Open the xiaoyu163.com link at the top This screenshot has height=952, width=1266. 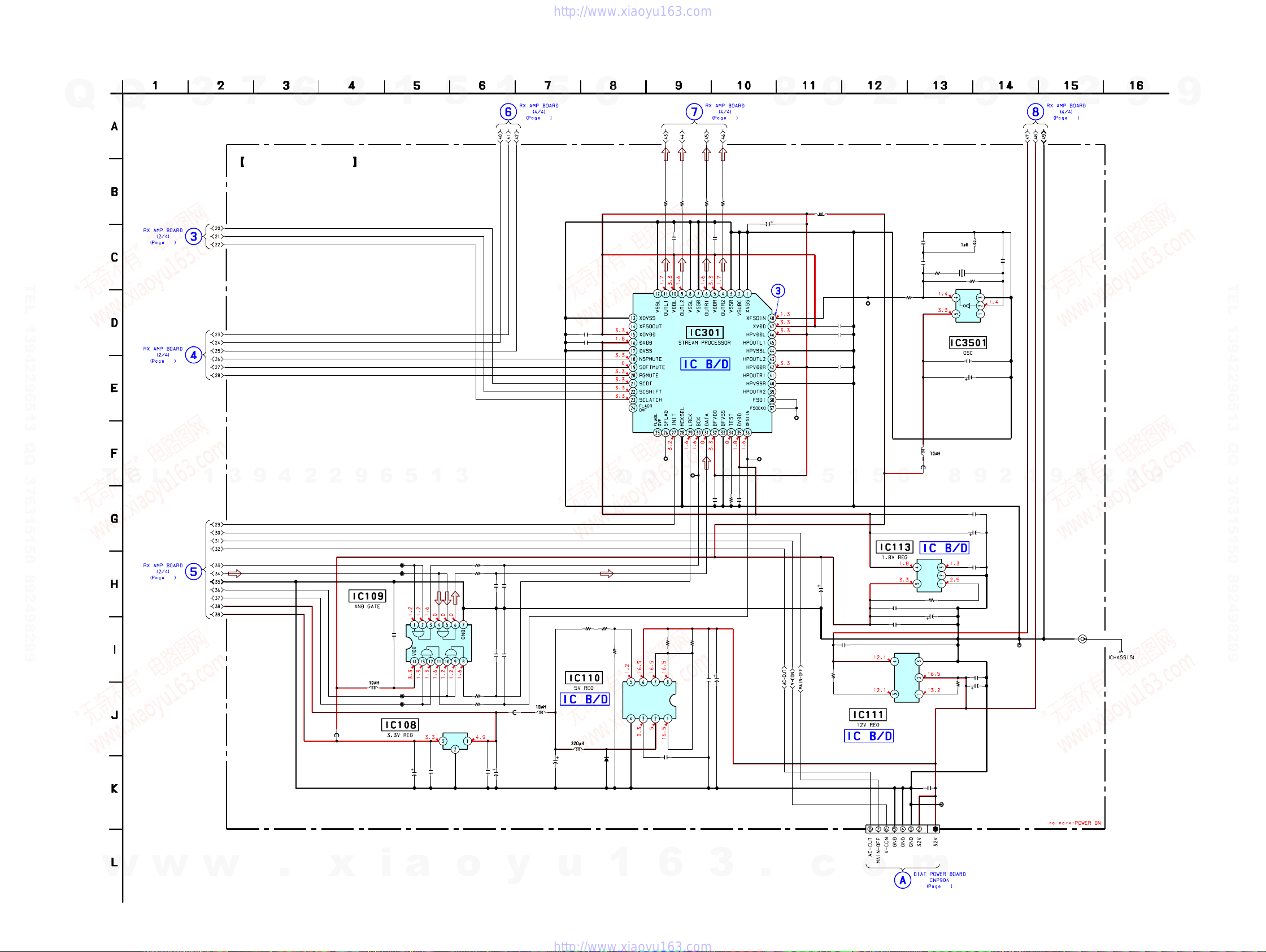pyautogui.click(x=632, y=11)
